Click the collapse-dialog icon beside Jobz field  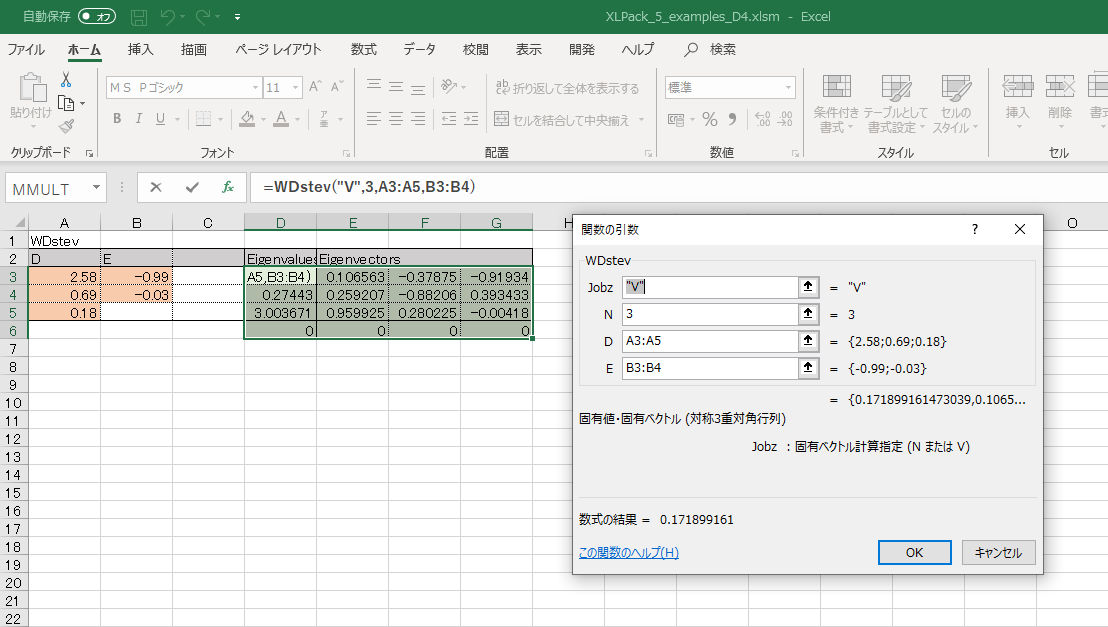(x=808, y=287)
